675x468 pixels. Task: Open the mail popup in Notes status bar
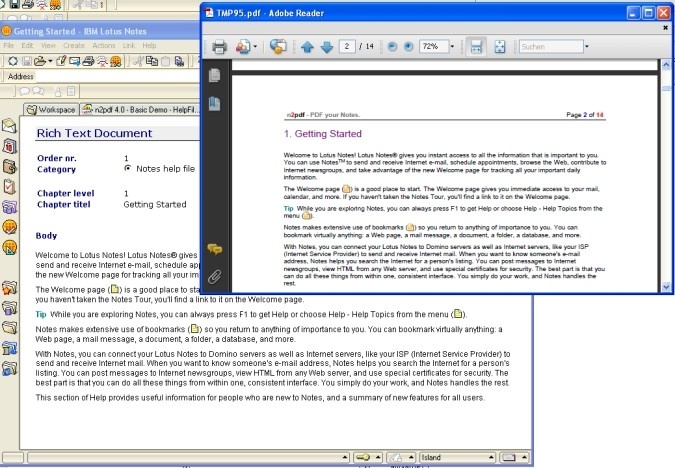pyautogui.click(x=514, y=457)
